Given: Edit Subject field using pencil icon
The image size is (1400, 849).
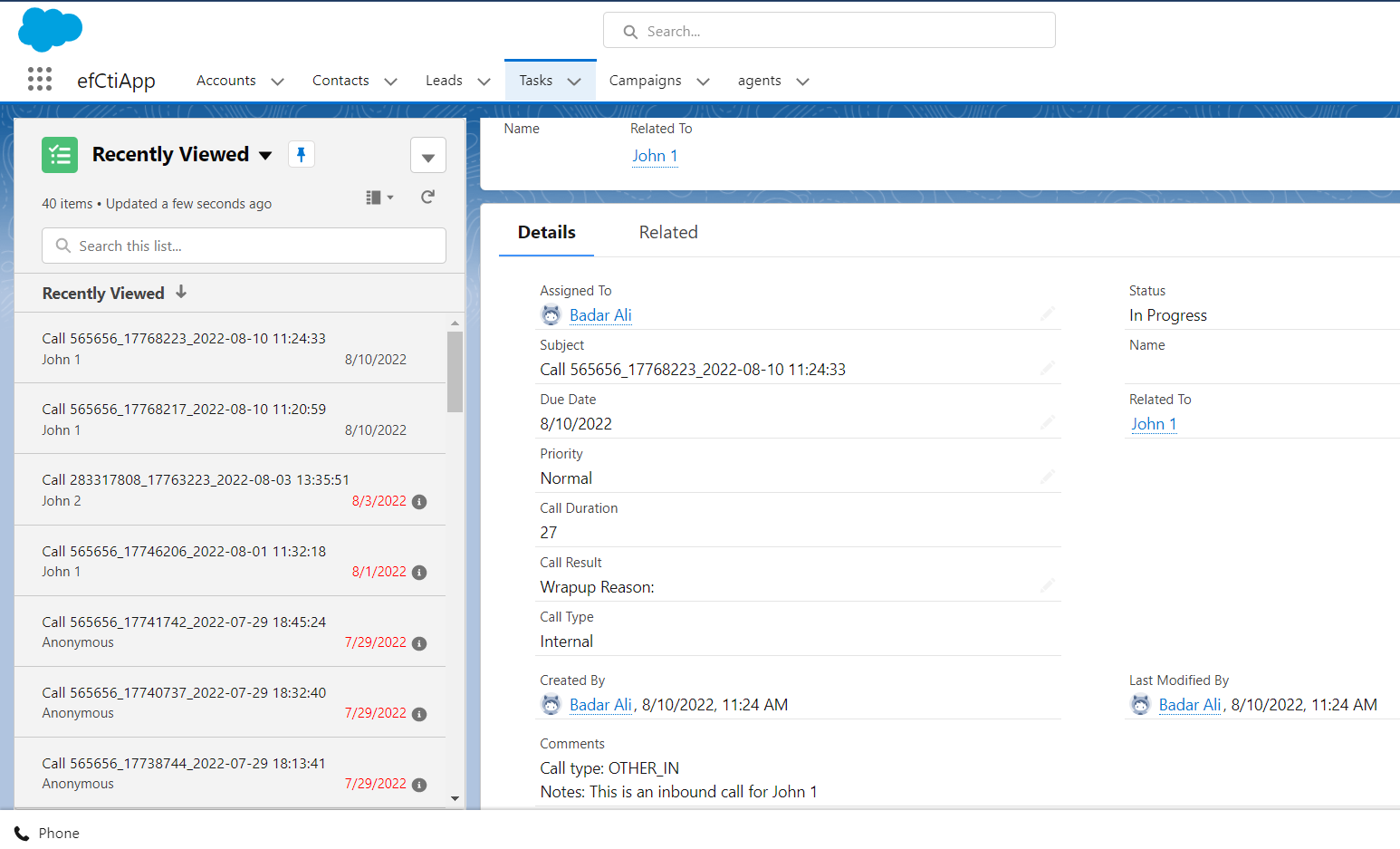Looking at the screenshot, I should [1047, 368].
